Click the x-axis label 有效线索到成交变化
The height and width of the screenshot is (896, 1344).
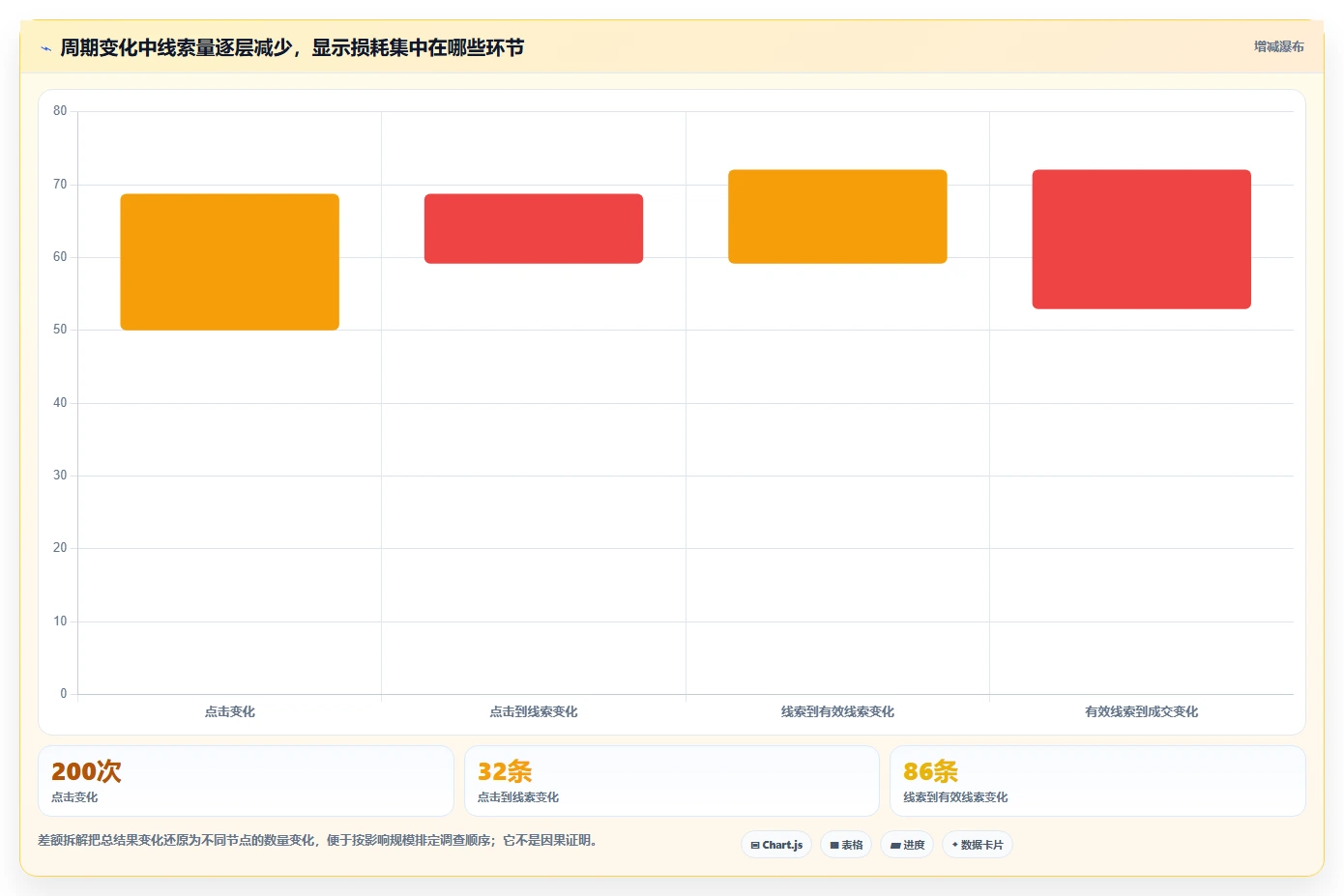point(1142,711)
